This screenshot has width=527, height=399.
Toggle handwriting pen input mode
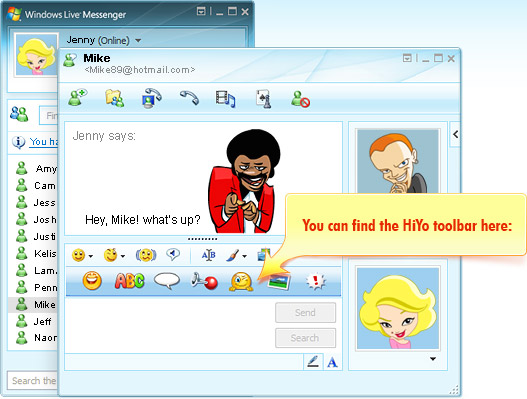pyautogui.click(x=313, y=362)
